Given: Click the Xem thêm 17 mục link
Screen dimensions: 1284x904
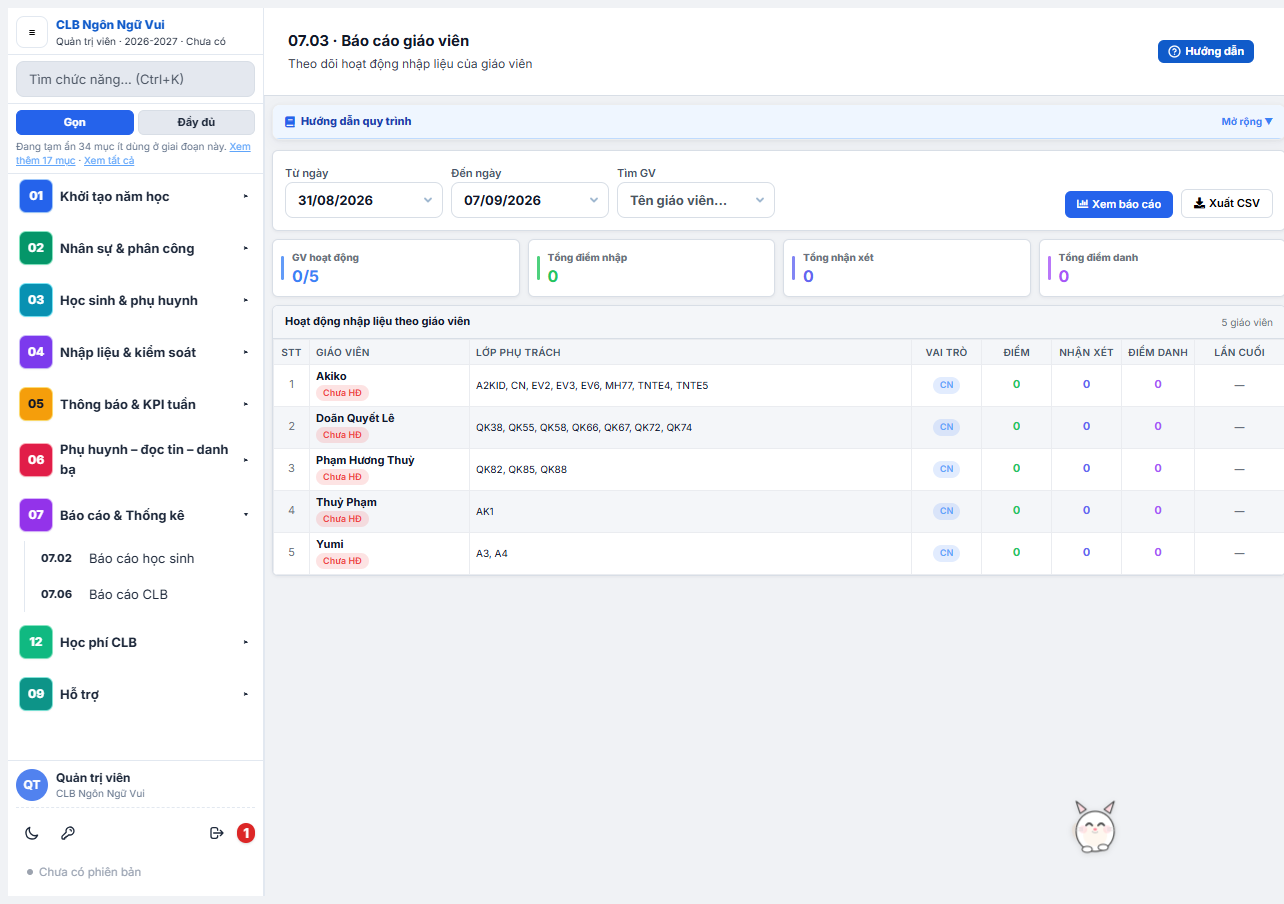Looking at the screenshot, I should pyautogui.click(x=133, y=153).
